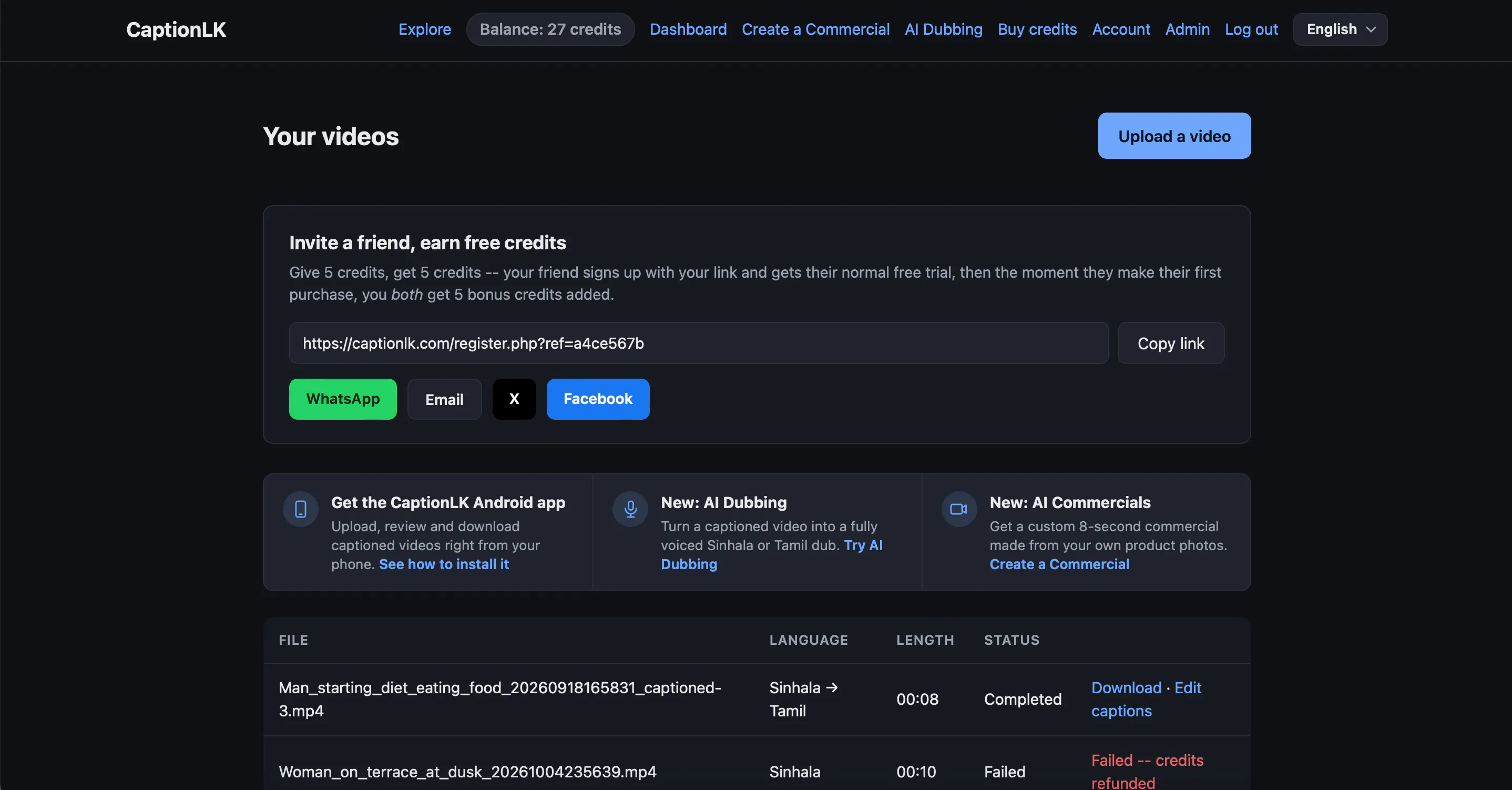Screen dimensions: 1512x790
Task: Download the Man_starting_diet captioned video
Action: [x=1126, y=687]
